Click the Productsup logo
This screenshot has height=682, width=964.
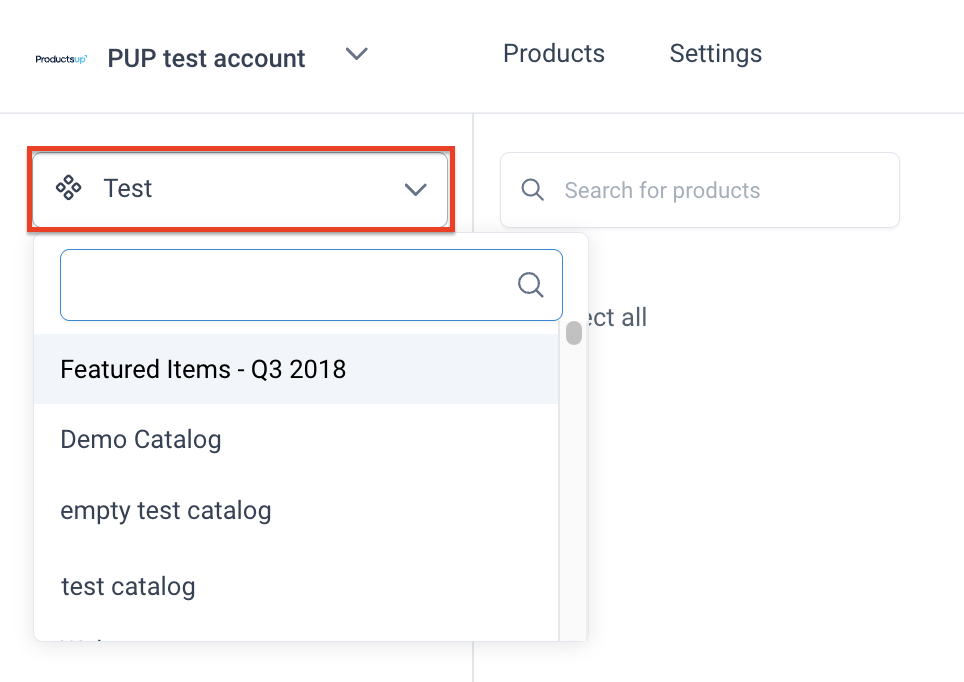tap(58, 58)
